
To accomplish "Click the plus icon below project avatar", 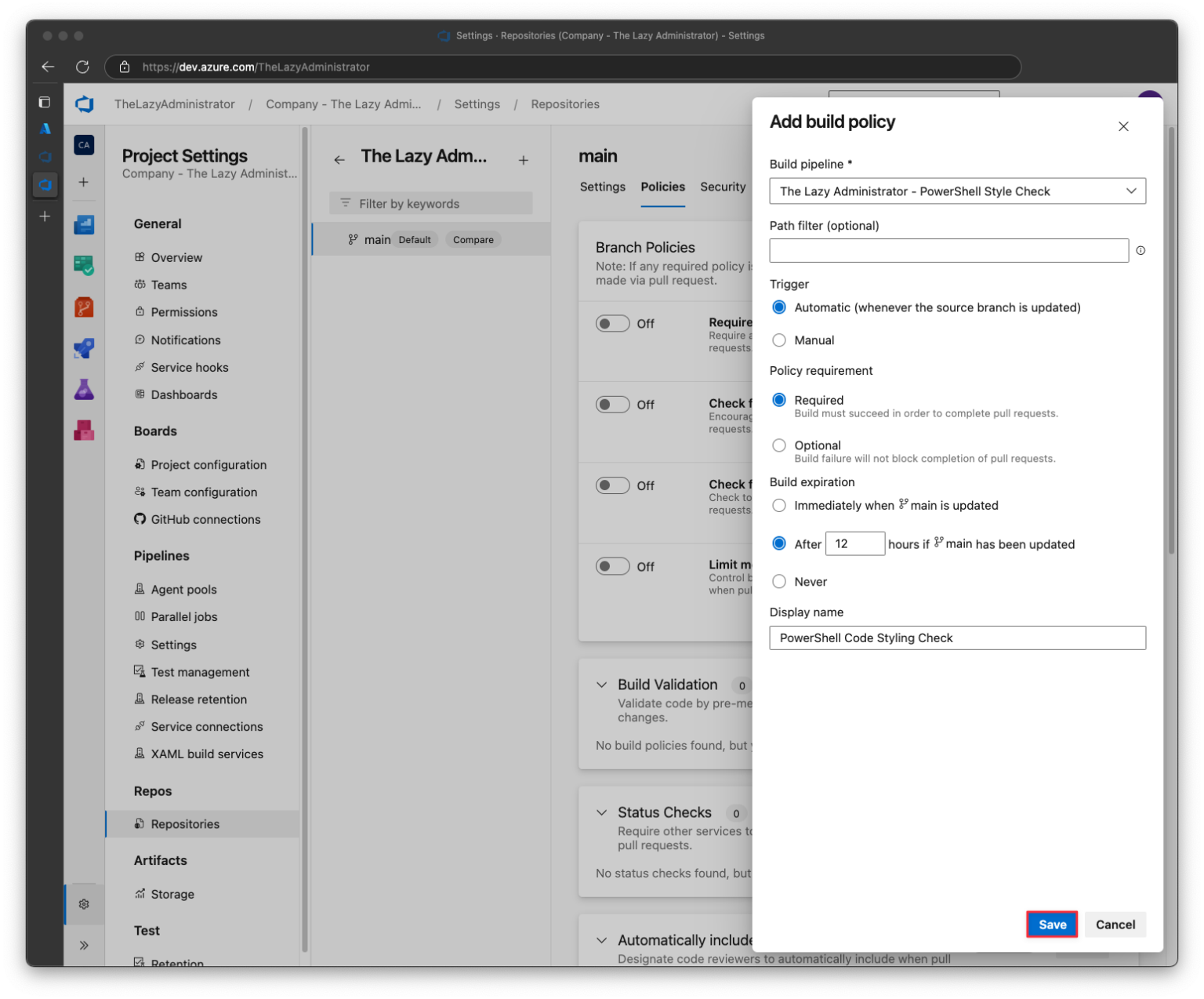I will (x=83, y=182).
